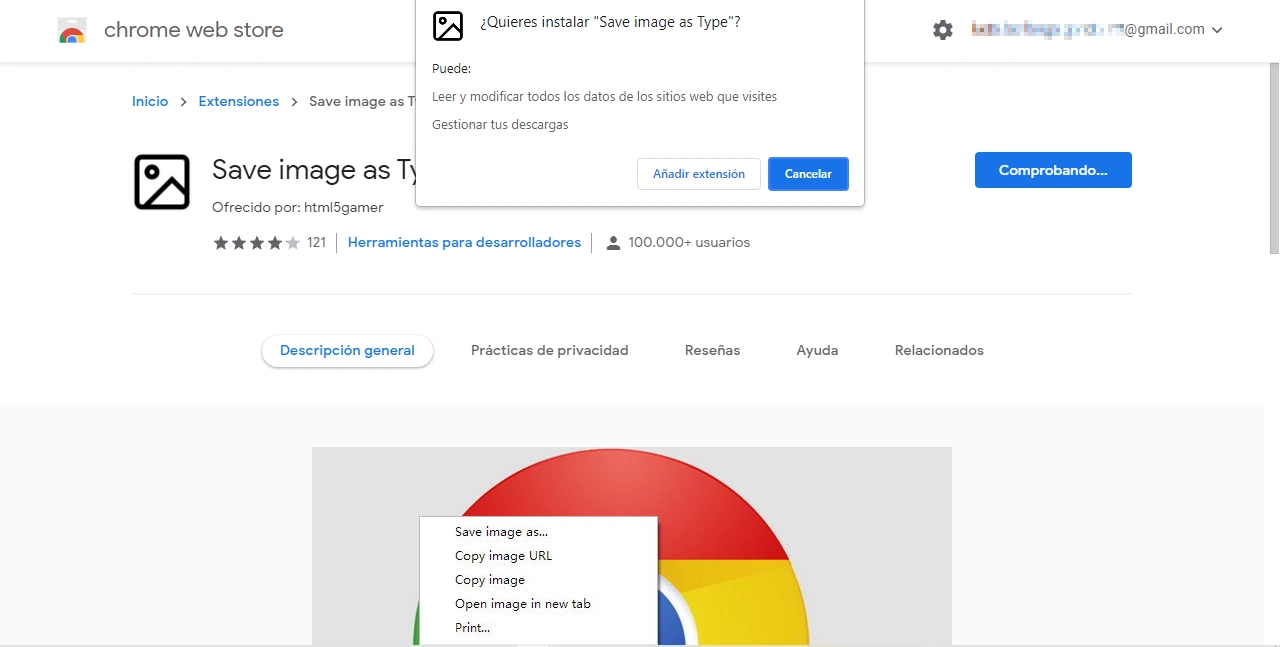Click the 'Gestionar tus descargas' permission text
The image size is (1280, 647).
[x=500, y=125]
